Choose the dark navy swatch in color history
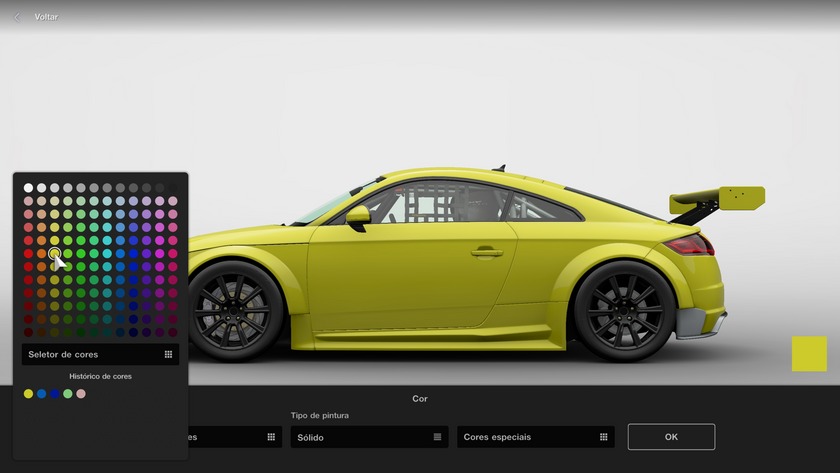 click(55, 394)
